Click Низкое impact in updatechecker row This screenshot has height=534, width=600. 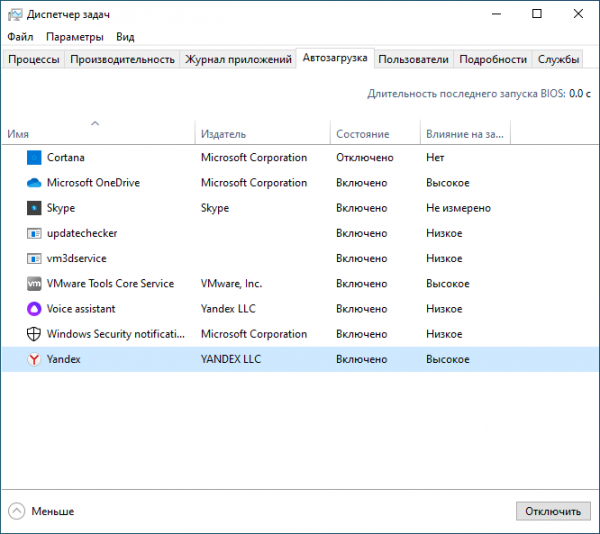pyautogui.click(x=444, y=233)
